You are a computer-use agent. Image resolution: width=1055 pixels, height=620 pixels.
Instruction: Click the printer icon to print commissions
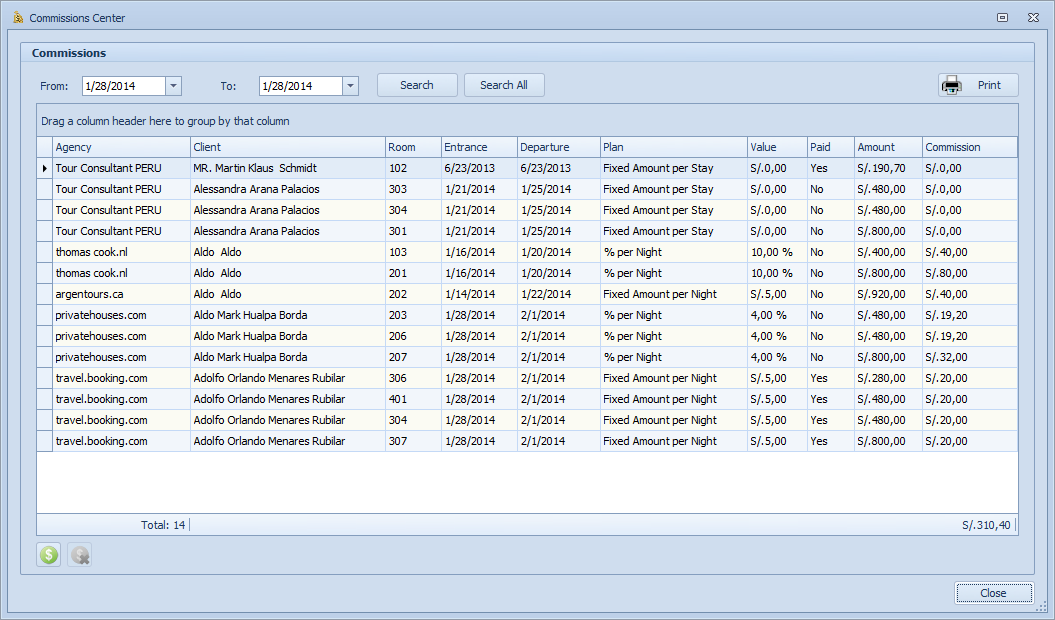coord(952,86)
